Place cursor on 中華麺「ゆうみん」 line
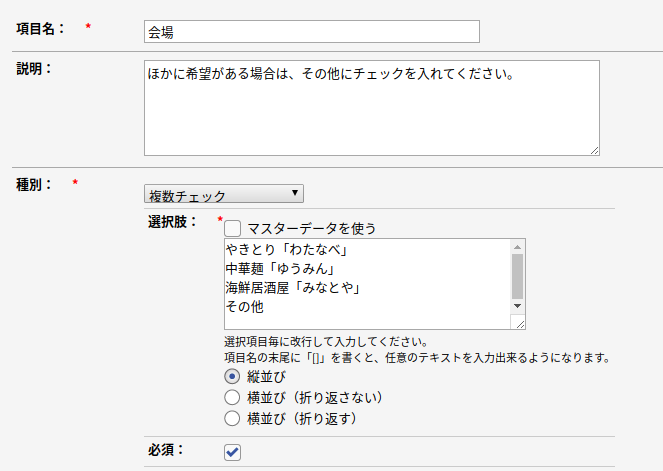663x471 pixels. 280,268
